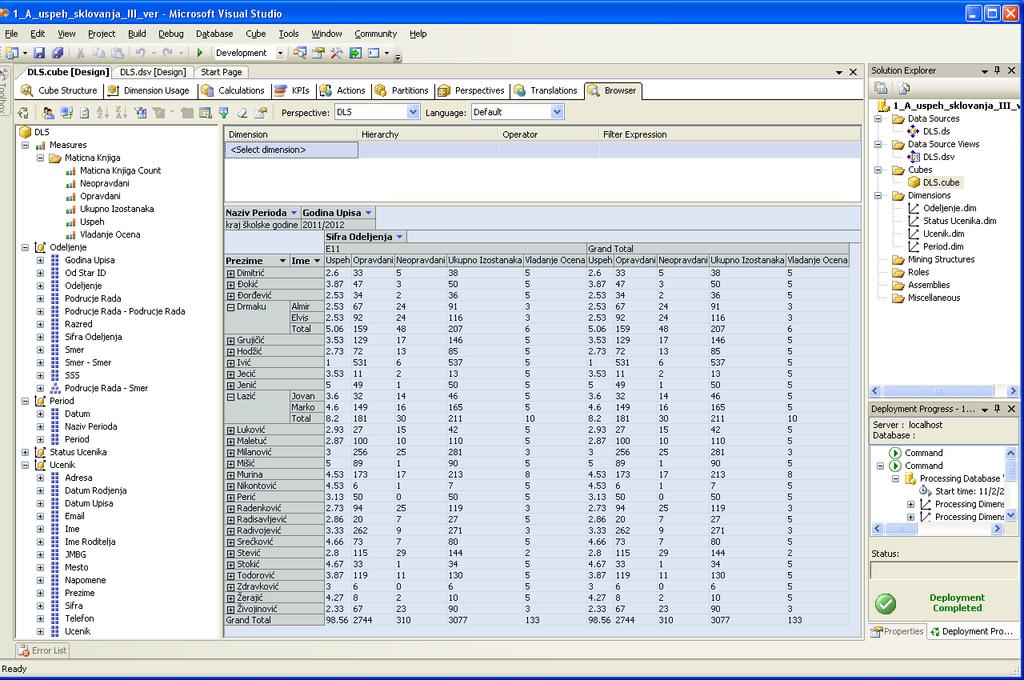Image resolution: width=1024 pixels, height=680 pixels.
Task: Open the Perspective dropdown
Action: [413, 112]
